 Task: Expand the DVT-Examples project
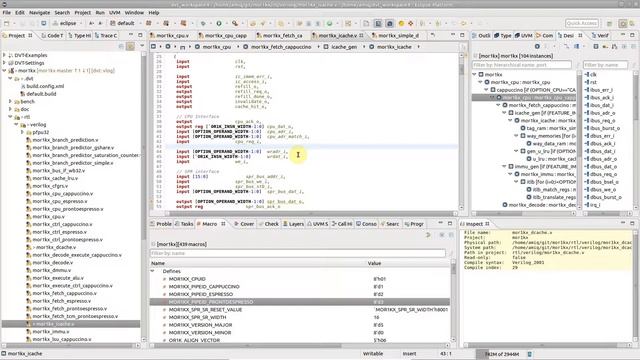pos(4,55)
